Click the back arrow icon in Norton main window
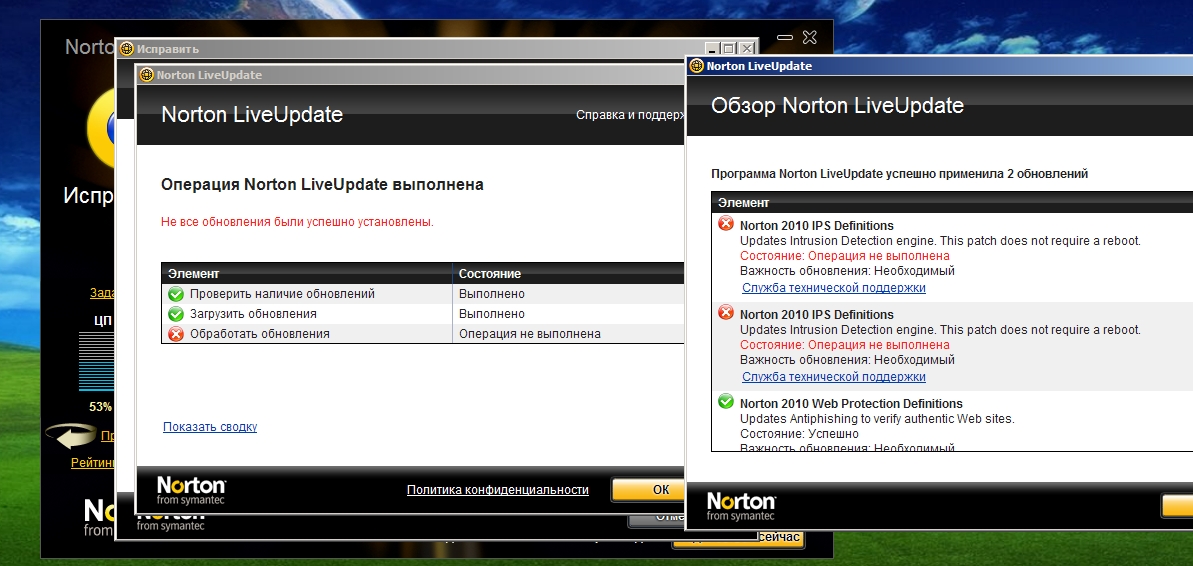Image resolution: width=1193 pixels, height=566 pixels. [72, 436]
